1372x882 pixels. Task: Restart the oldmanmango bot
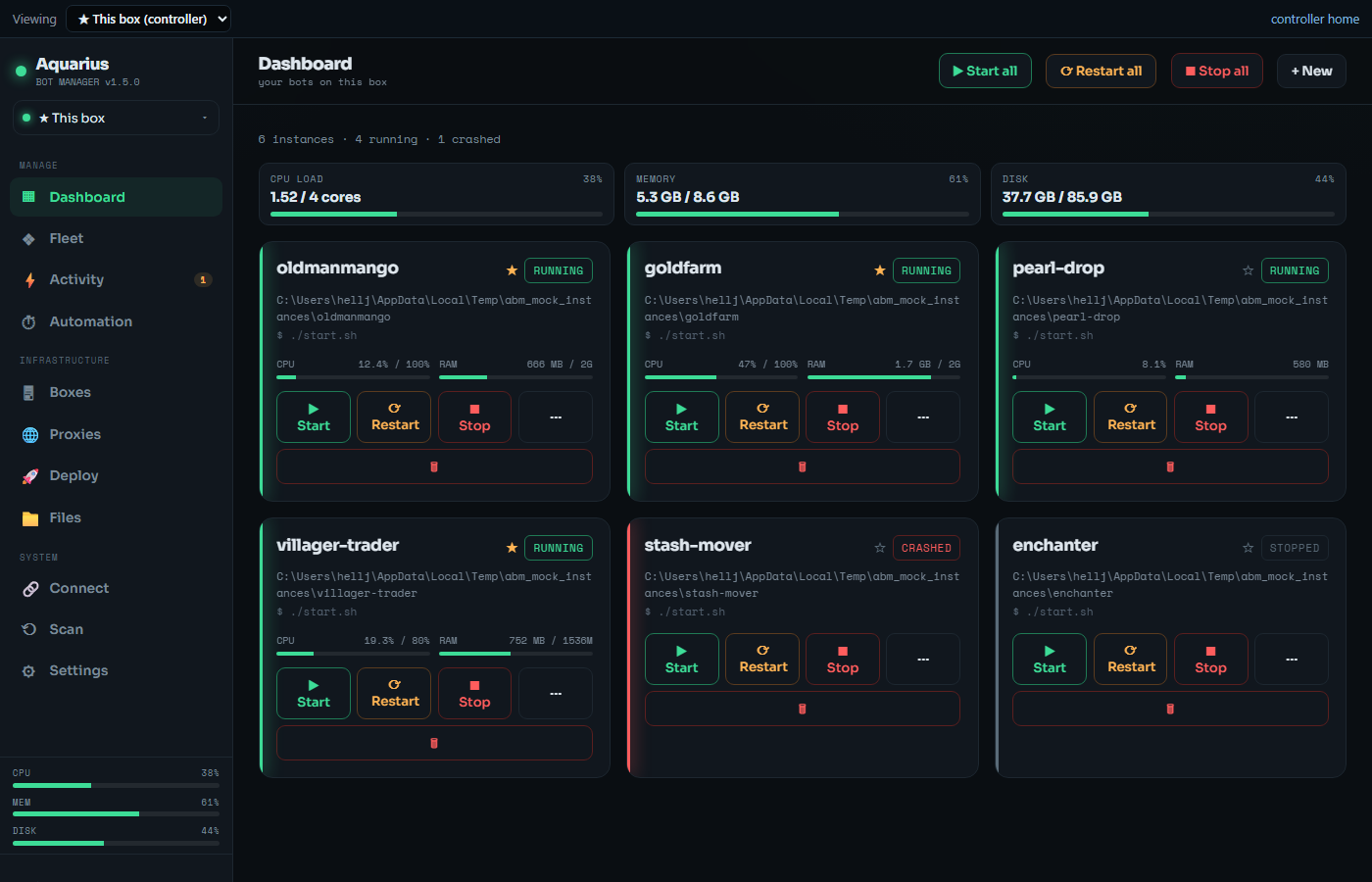click(395, 417)
